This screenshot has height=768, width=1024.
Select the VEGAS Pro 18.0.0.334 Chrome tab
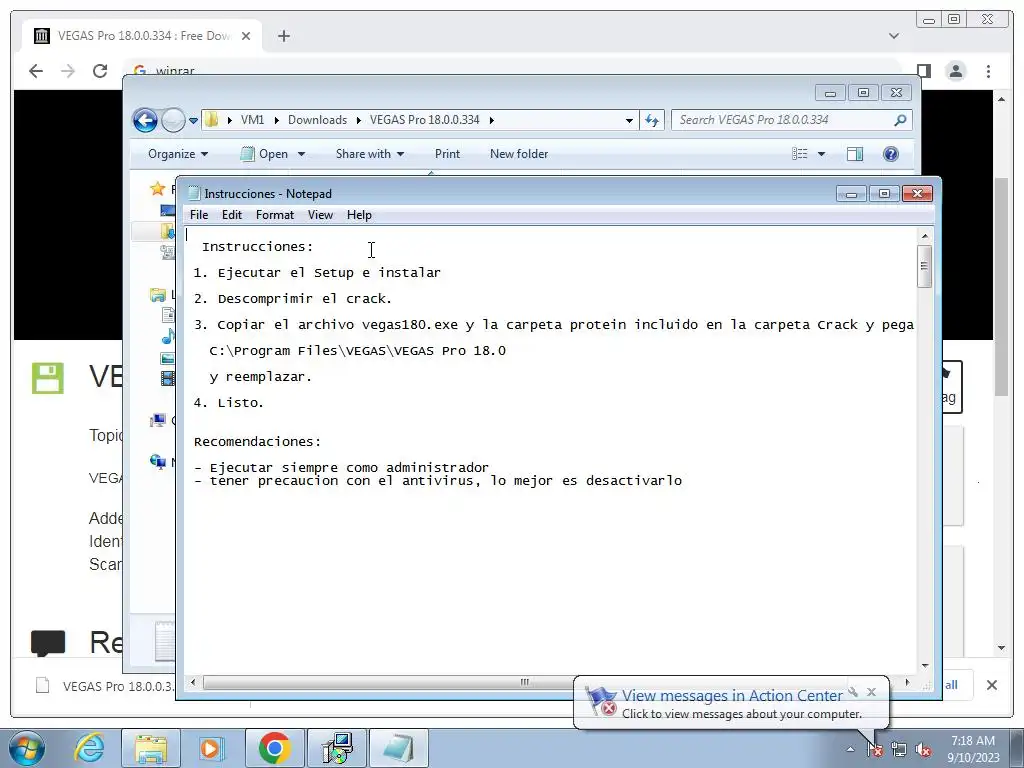point(142,36)
